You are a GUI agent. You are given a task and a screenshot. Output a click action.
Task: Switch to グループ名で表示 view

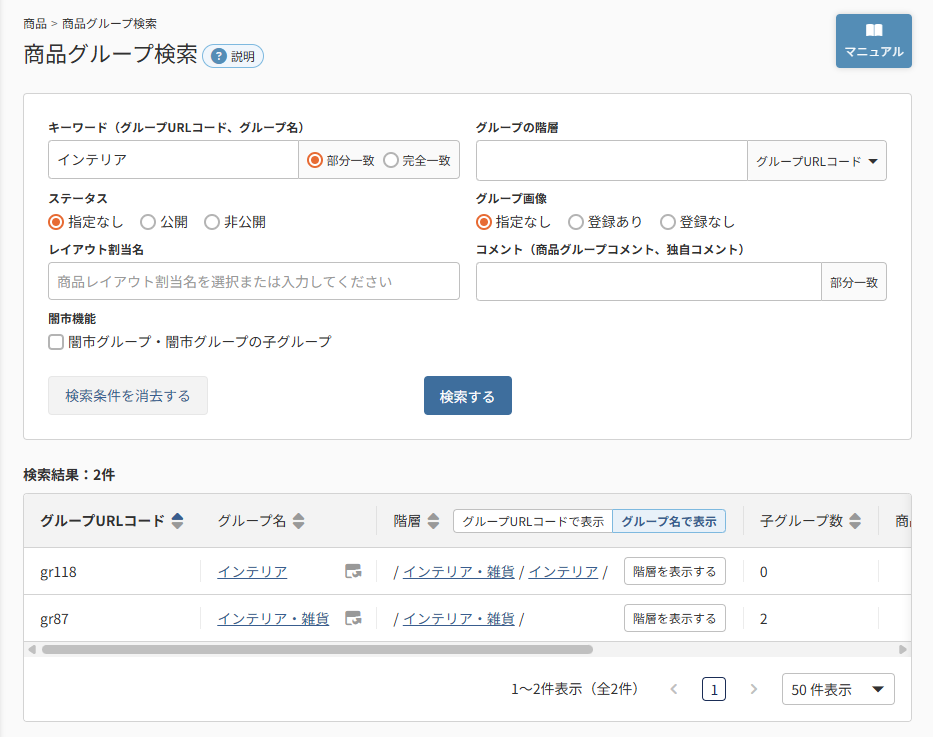click(x=669, y=521)
